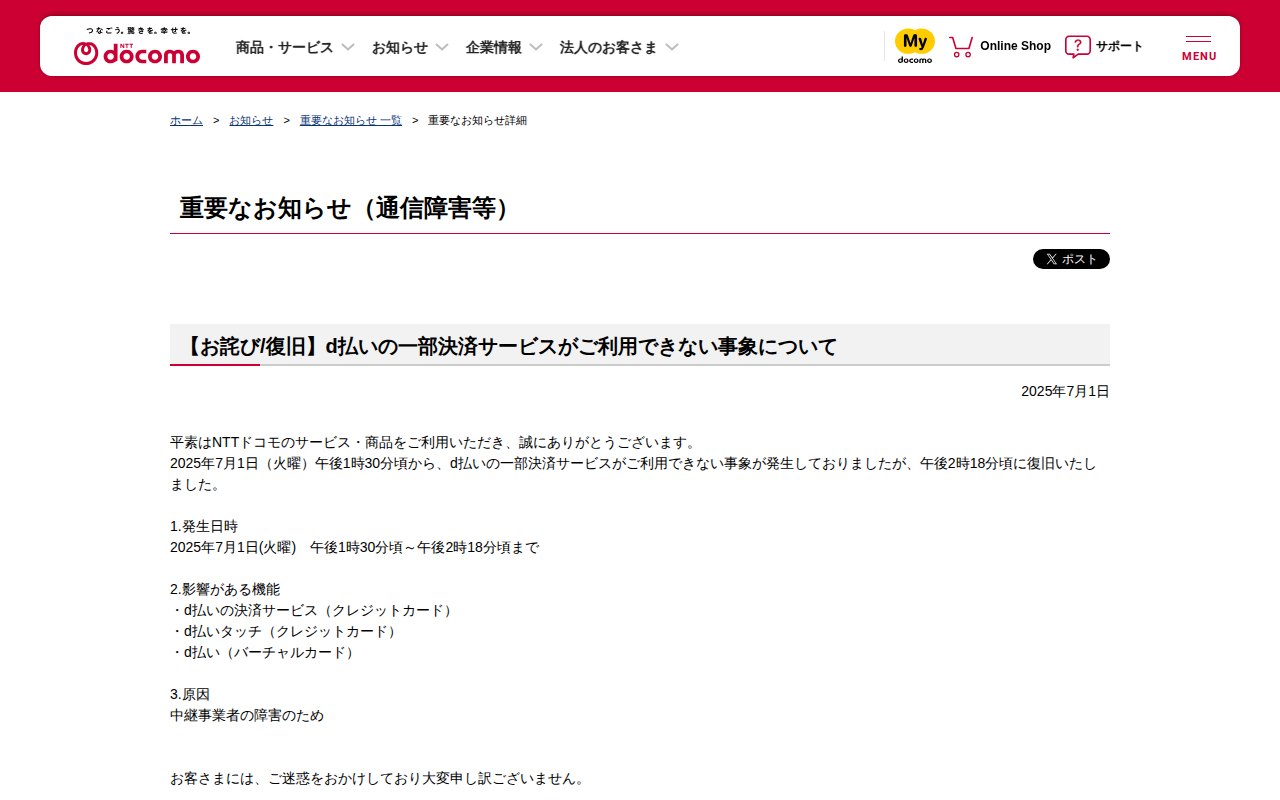The height and width of the screenshot is (800, 1280).
Task: Open the hamburger MENU icon
Action: coord(1199,47)
